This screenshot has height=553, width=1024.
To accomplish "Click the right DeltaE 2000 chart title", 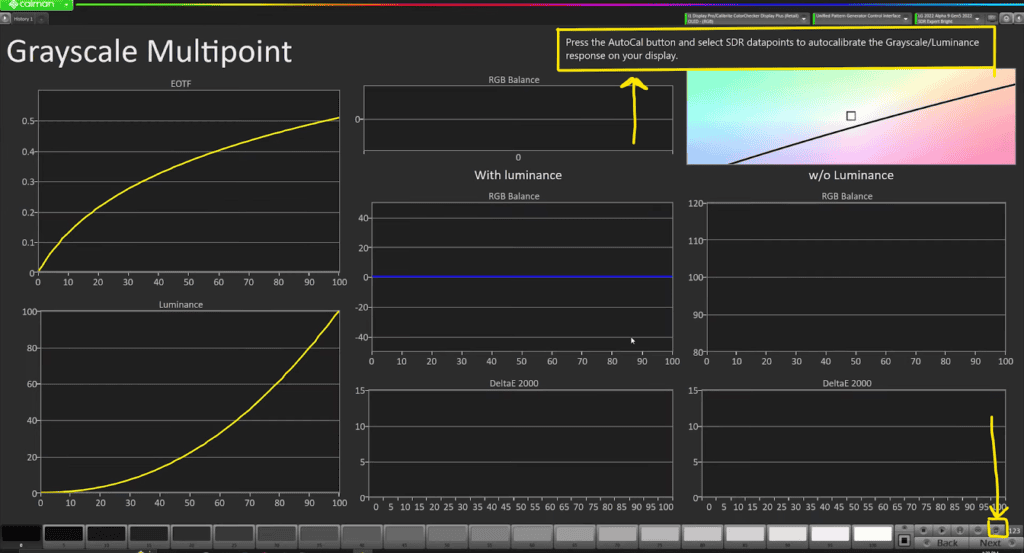I will [847, 383].
